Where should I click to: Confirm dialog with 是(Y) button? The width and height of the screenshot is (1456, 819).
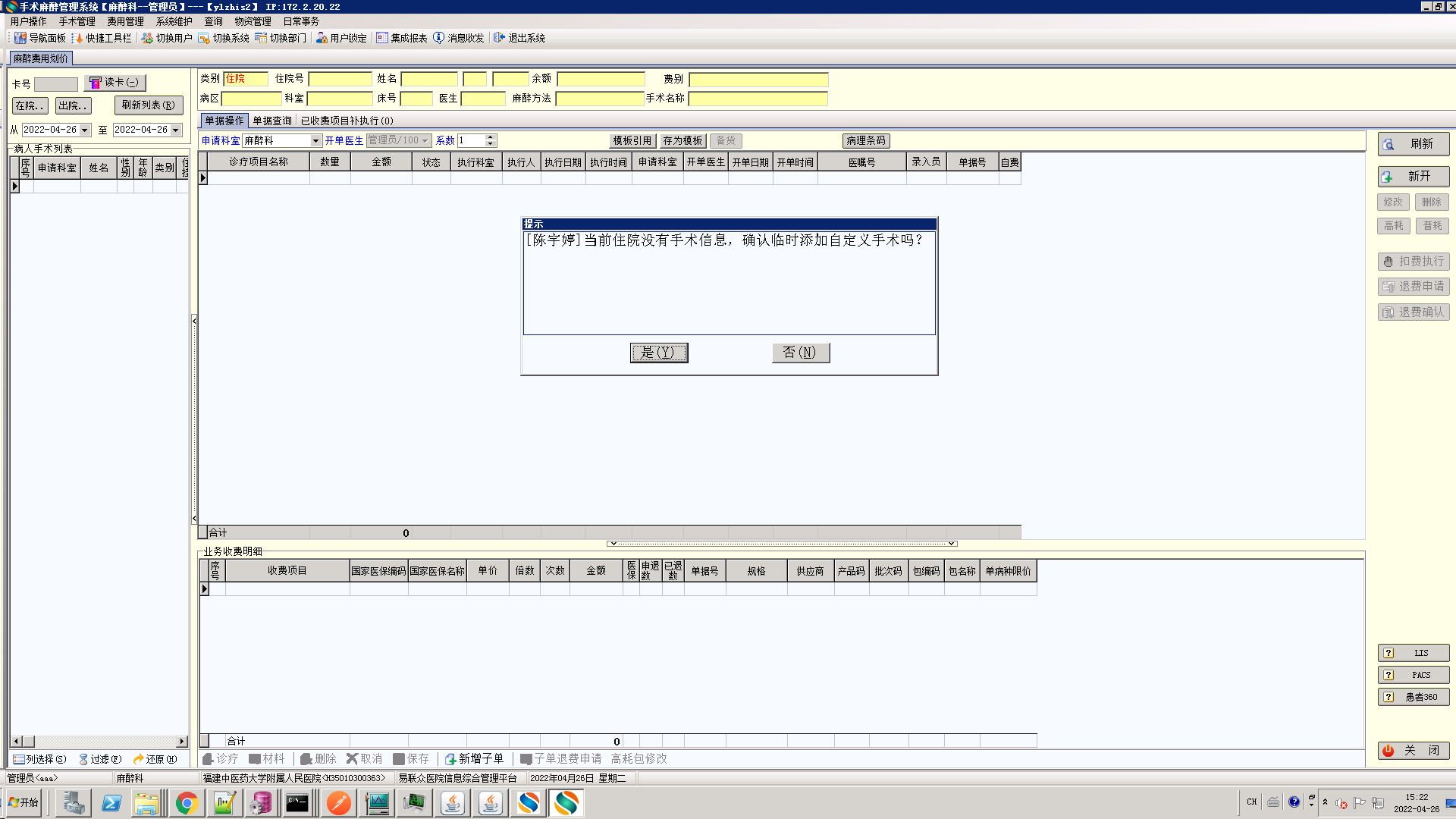point(658,353)
